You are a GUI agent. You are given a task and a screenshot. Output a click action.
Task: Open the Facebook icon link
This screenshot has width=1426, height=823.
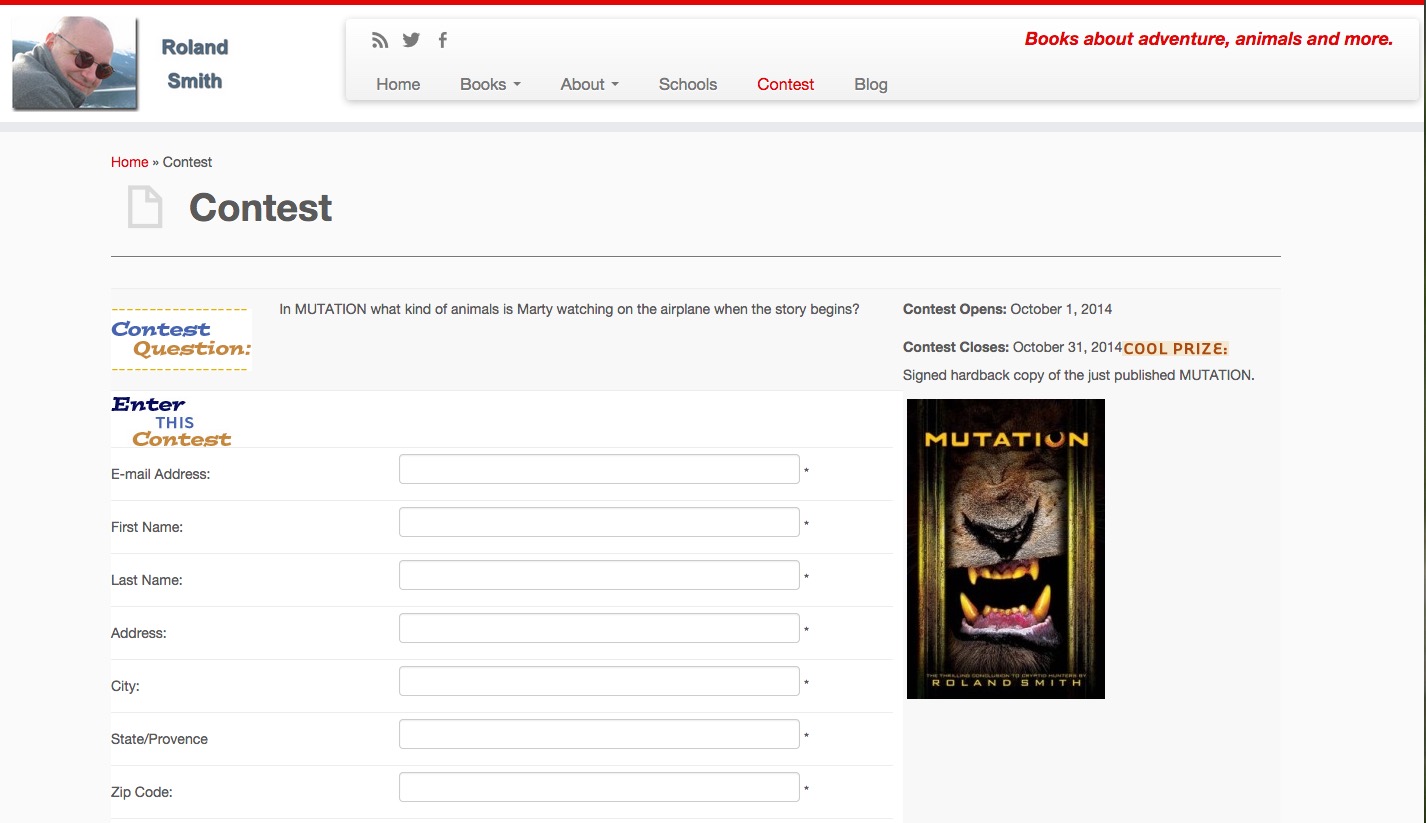442,40
